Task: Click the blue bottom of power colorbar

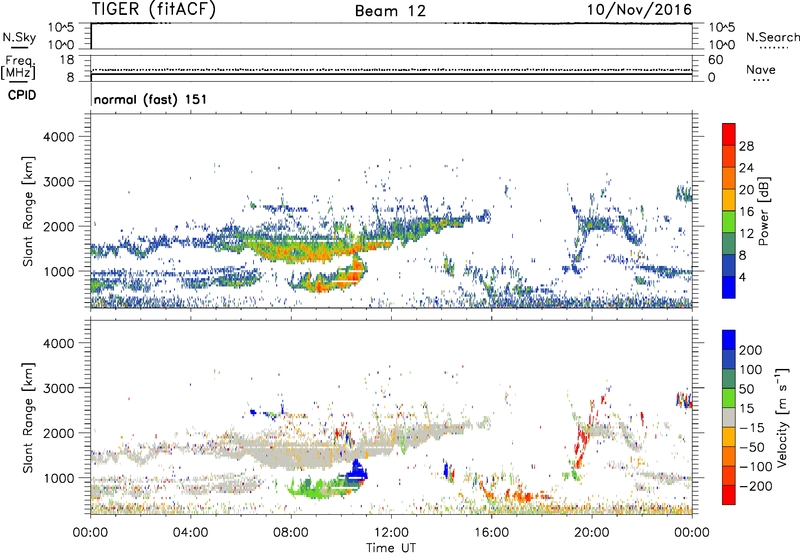Action: [x=729, y=287]
